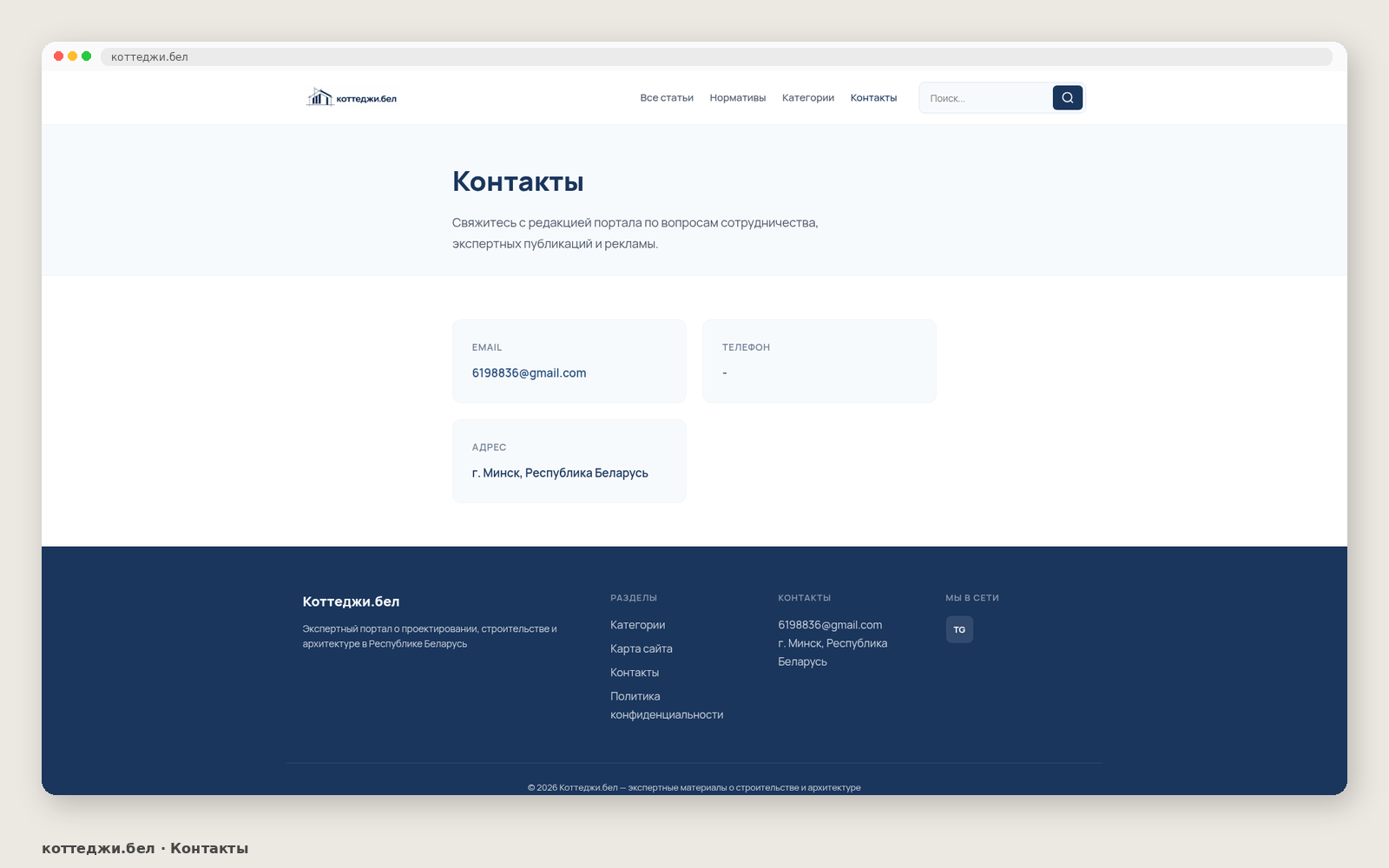Click the intro paragraph Свяжитесь с редакцией
The width and height of the screenshot is (1389, 868).
pos(635,233)
